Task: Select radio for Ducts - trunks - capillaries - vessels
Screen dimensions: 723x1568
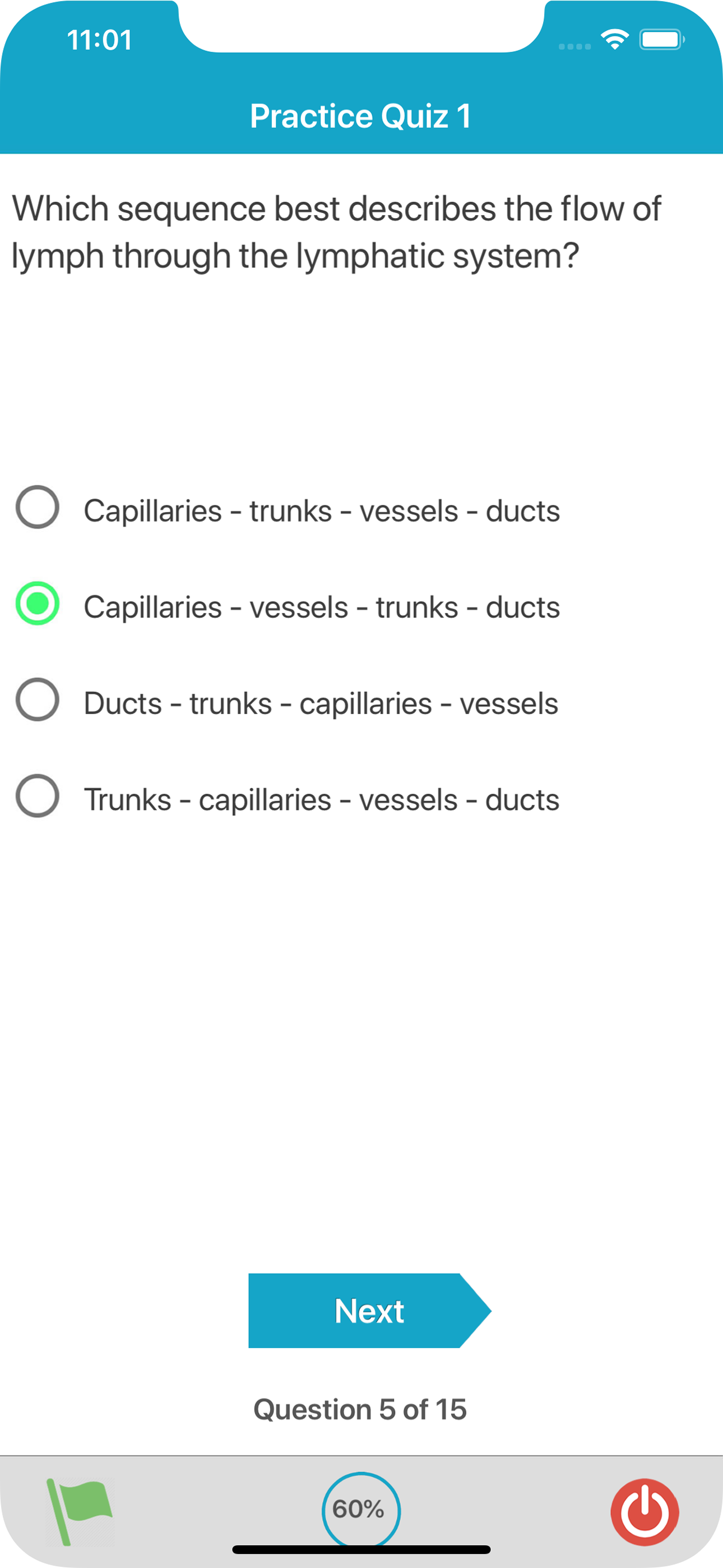Action: click(38, 699)
